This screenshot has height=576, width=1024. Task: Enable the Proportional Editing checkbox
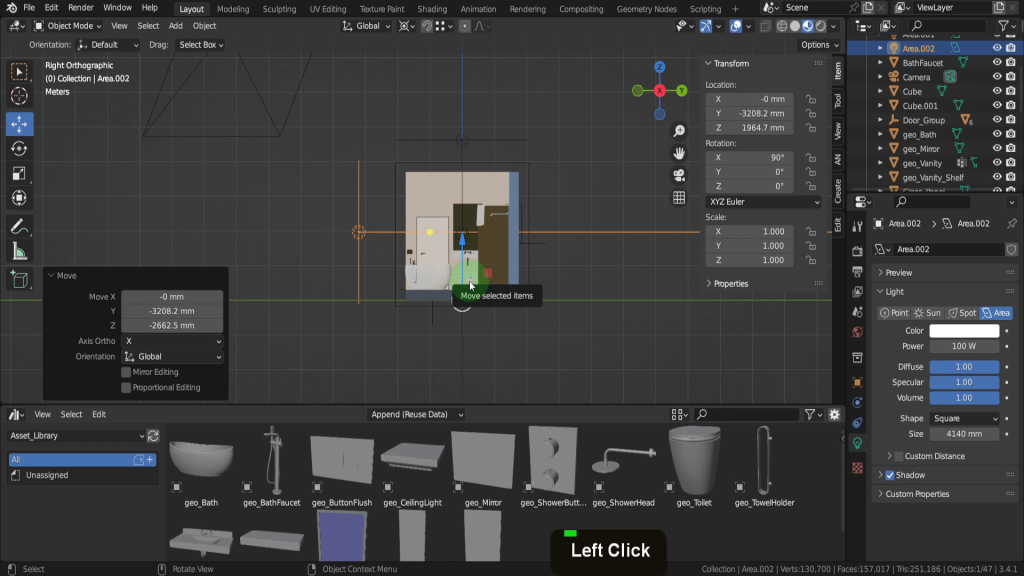(126, 387)
